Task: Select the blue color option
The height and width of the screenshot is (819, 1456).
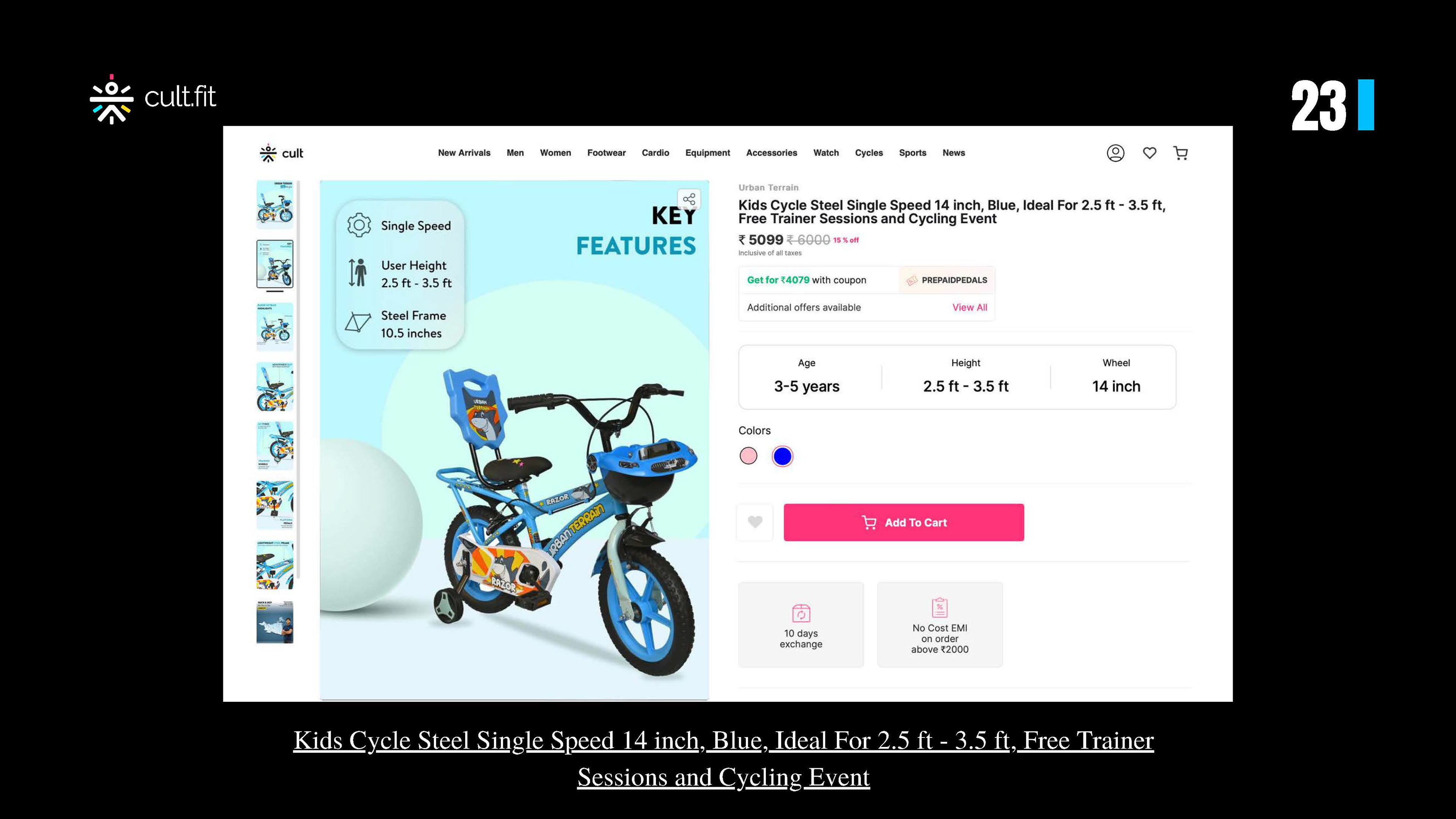Action: tap(782, 456)
